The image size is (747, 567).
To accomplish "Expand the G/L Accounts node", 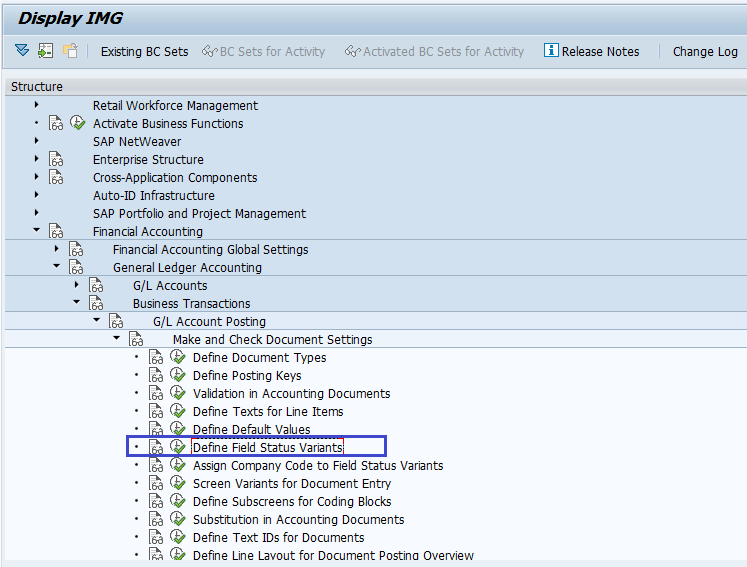I will (x=77, y=285).
